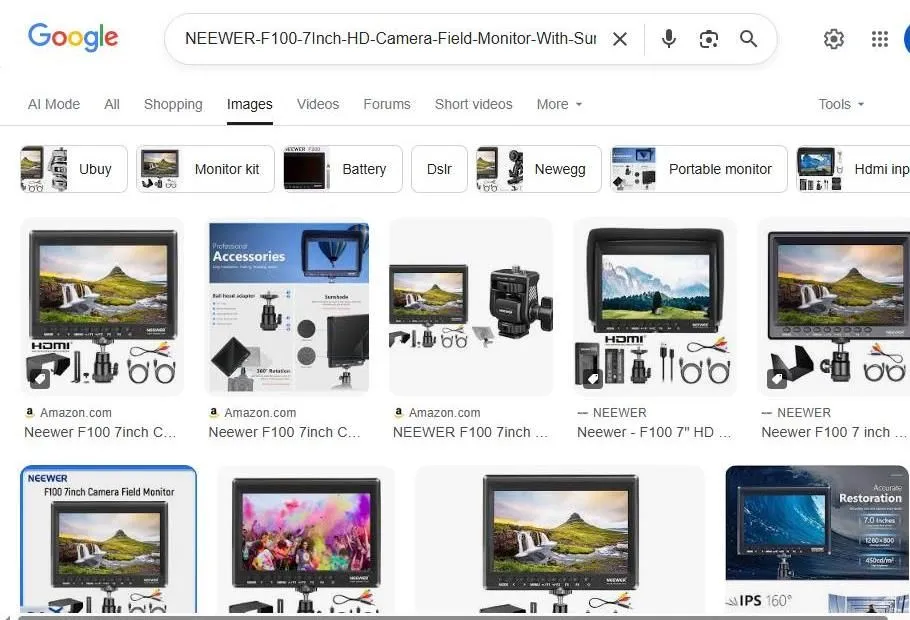Open the AI Mode tab

[x=54, y=104]
